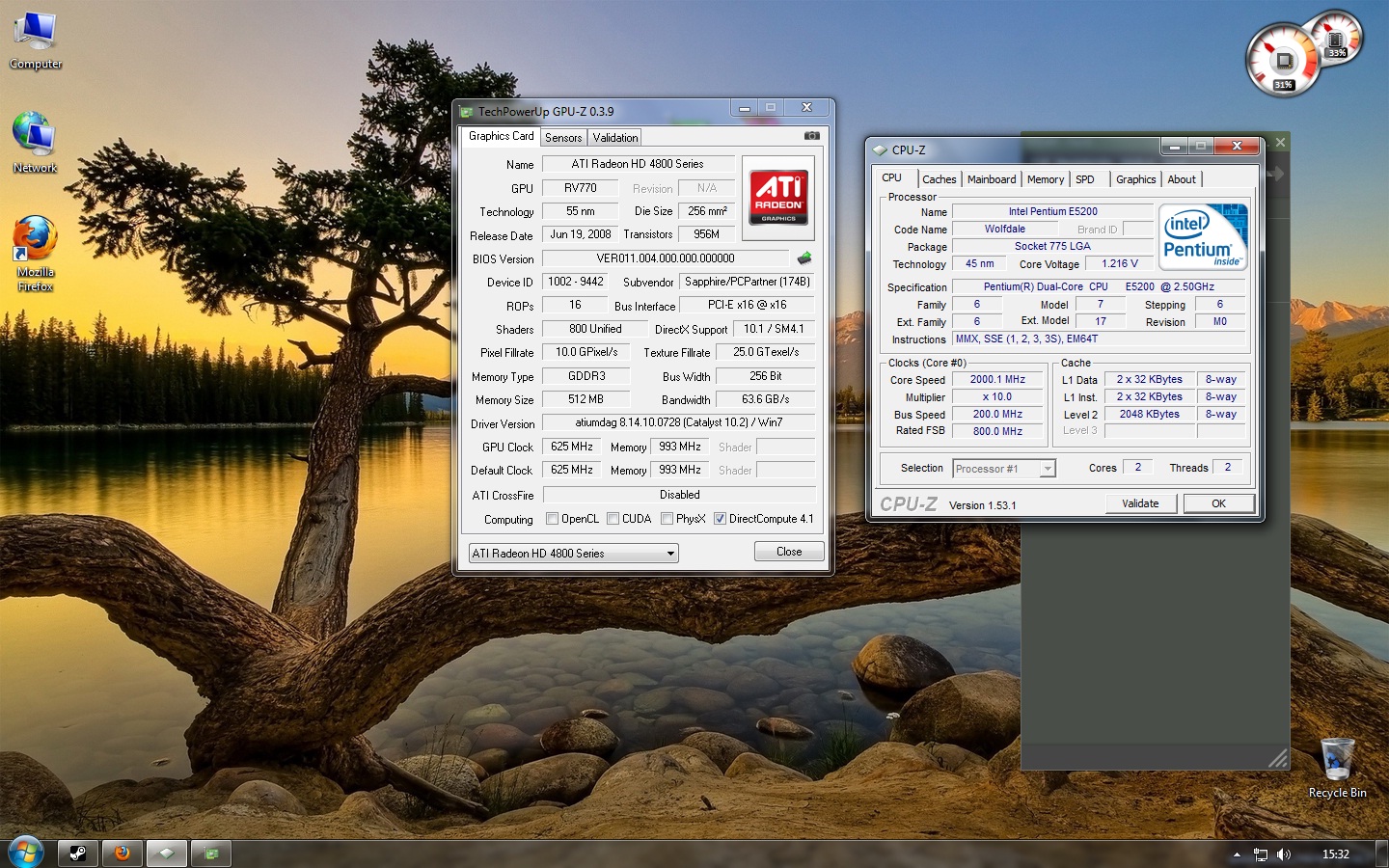Click the save BIOS icon in GPU-Z
This screenshot has width=1389, height=868.
coord(804,258)
